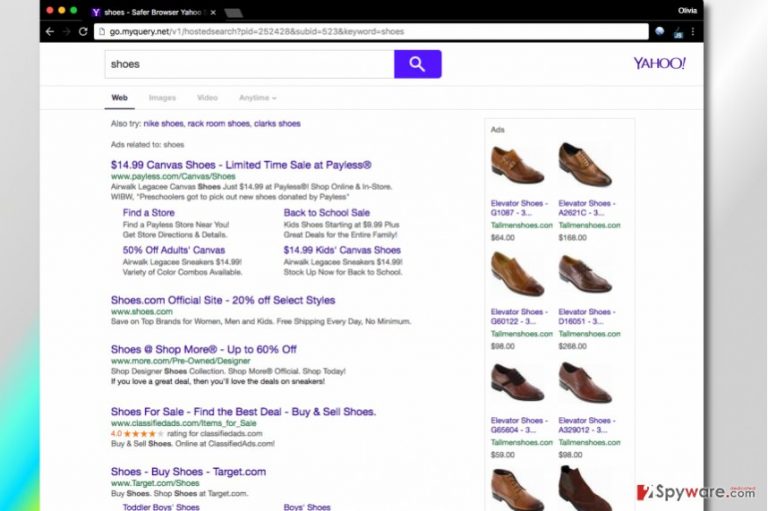Click the www.payless.com/Canvas/Shoes URL
The image size is (768, 511).
(x=173, y=176)
